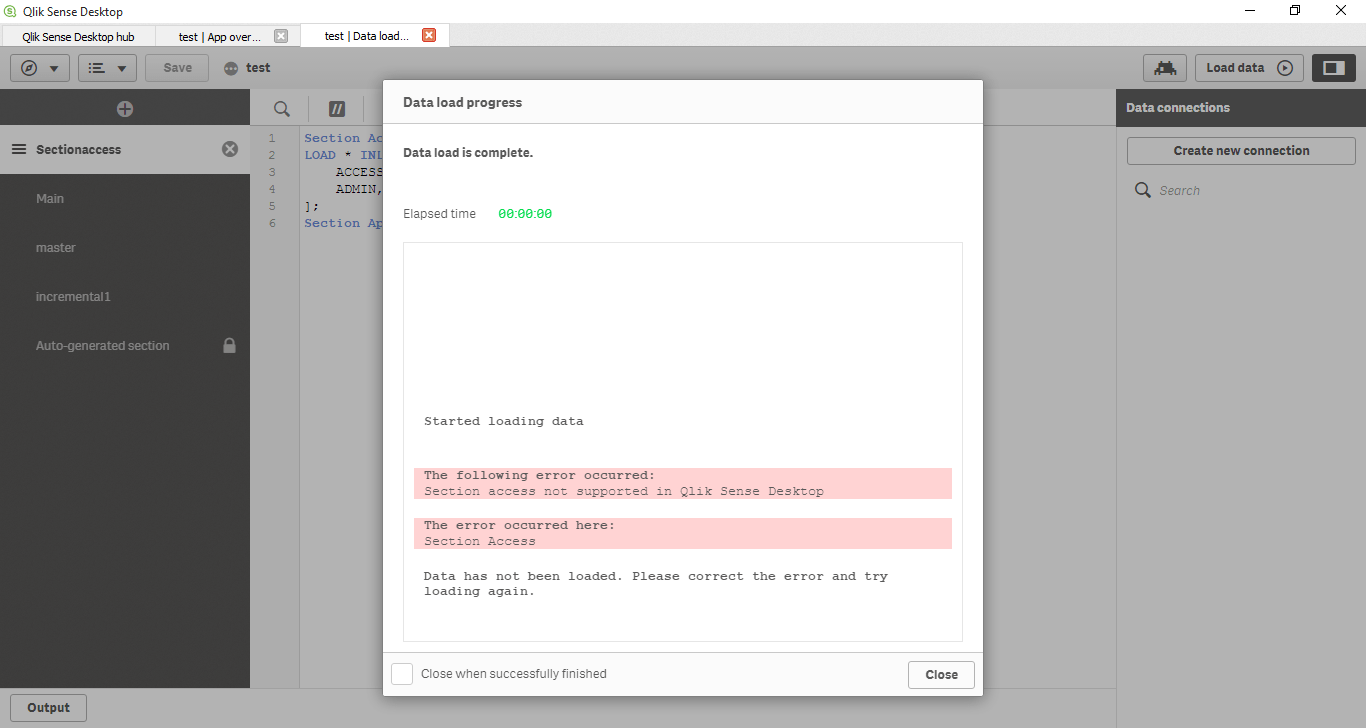The height and width of the screenshot is (728, 1366).
Task: Minimize the Qlik Sense Desktop window
Action: coord(1250,11)
